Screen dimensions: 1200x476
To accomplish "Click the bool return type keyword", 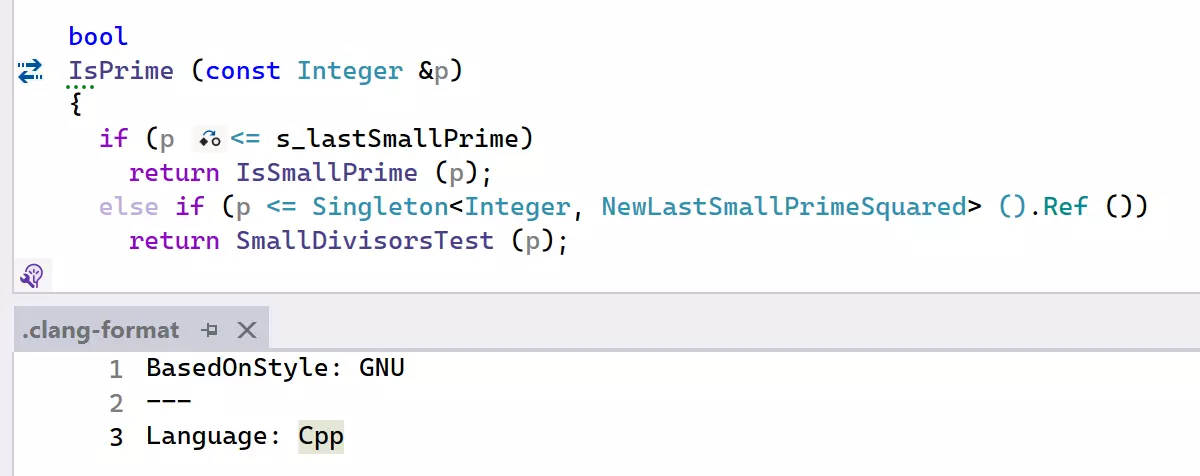I will 98,37.
